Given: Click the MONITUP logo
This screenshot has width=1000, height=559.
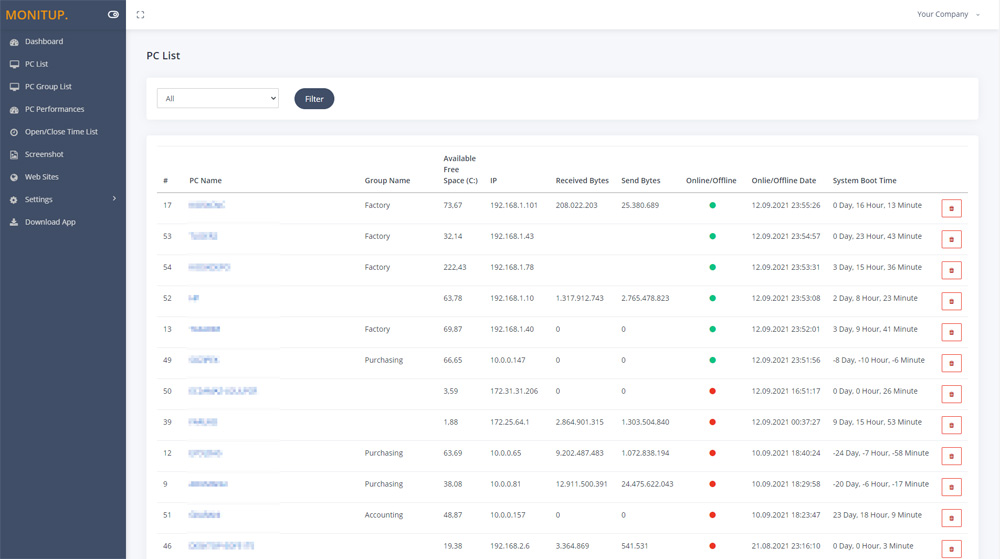Looking at the screenshot, I should click(36, 15).
